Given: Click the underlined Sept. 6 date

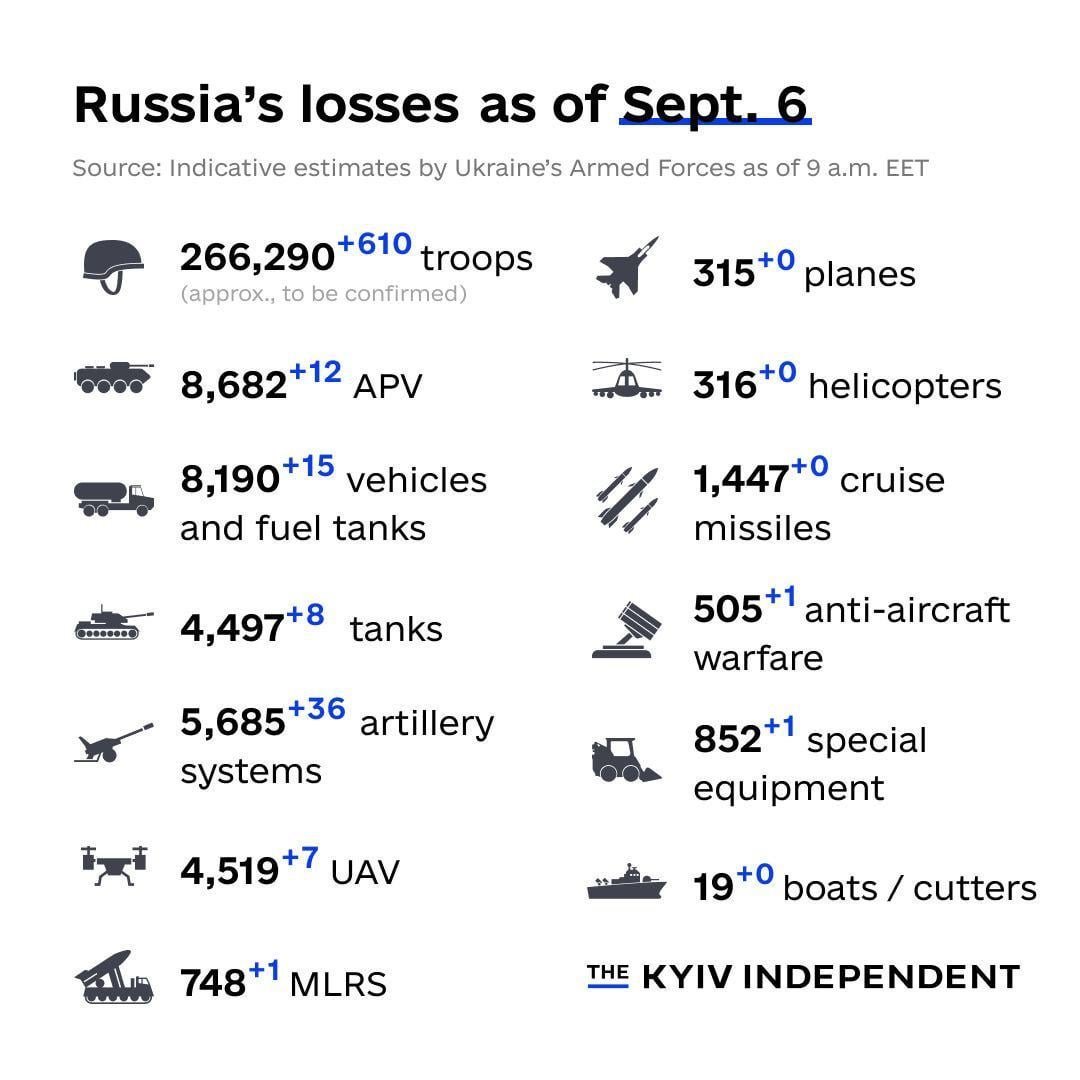Looking at the screenshot, I should (715, 105).
